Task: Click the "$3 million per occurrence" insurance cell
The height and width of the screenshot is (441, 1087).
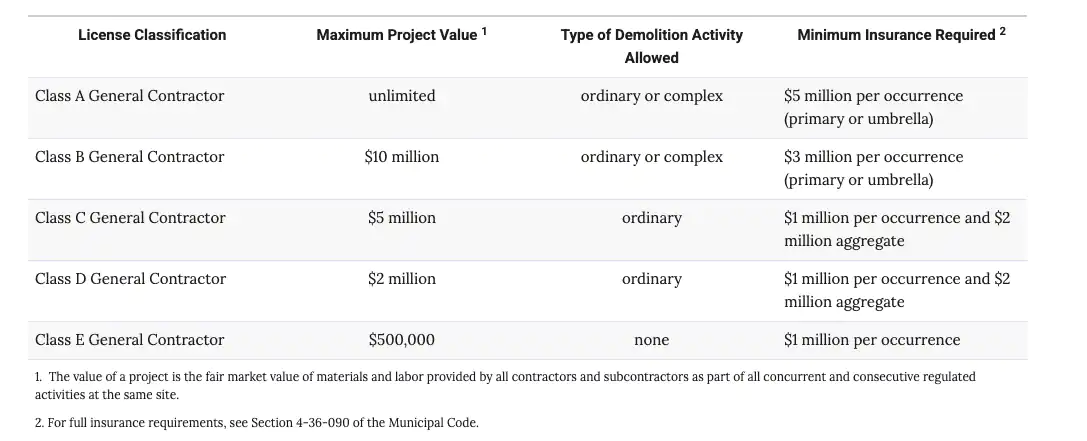Action: pos(873,168)
